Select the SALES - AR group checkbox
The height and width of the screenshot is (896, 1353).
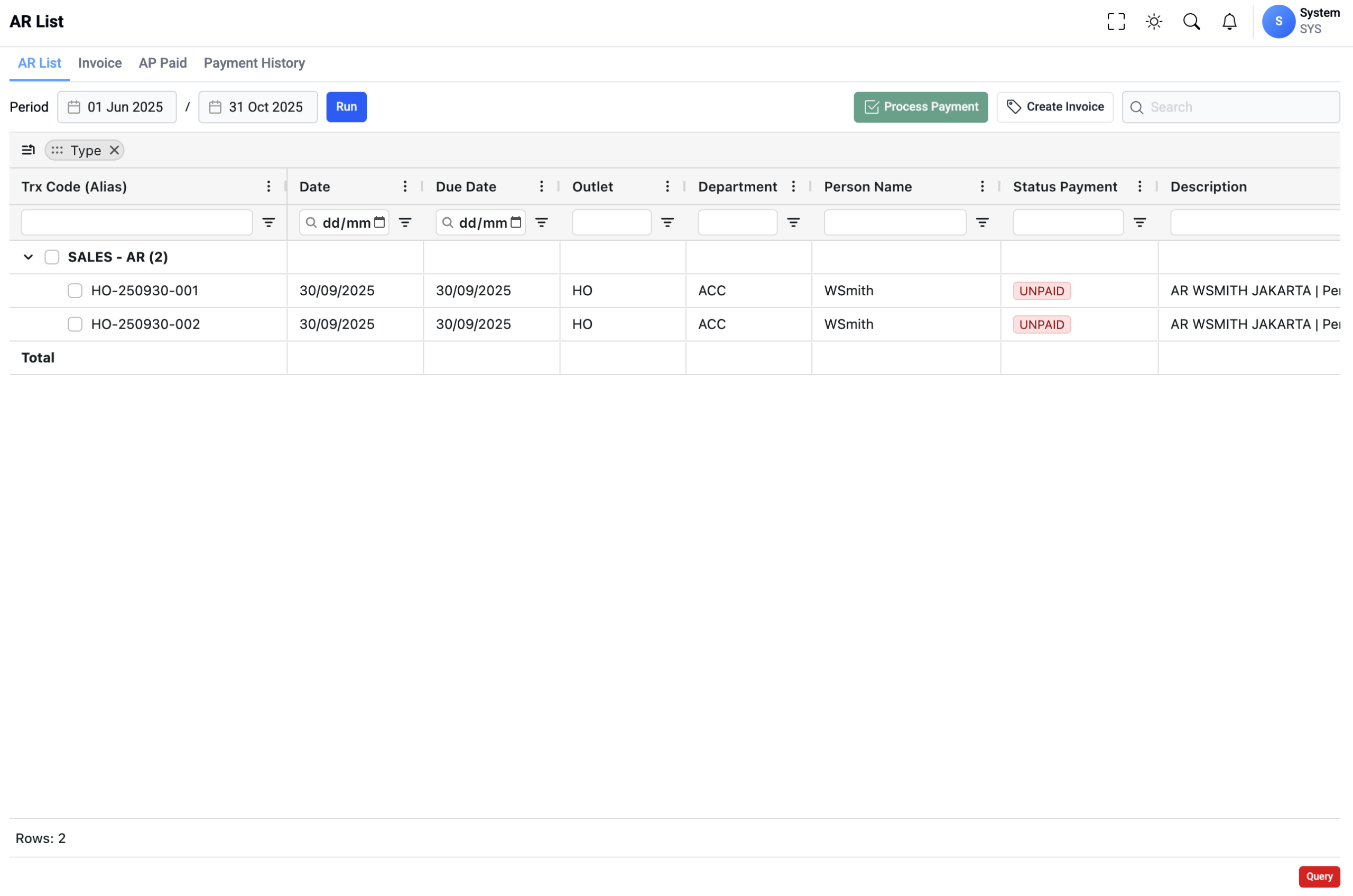pos(52,257)
